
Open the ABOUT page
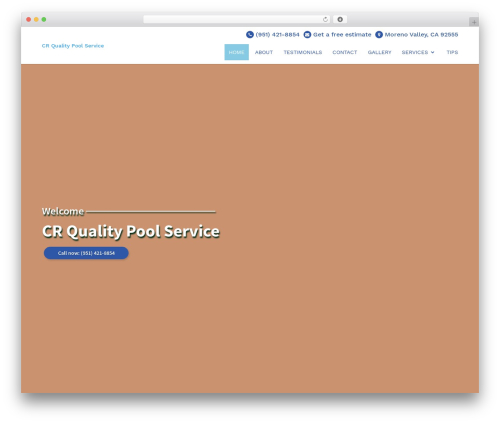point(264,52)
